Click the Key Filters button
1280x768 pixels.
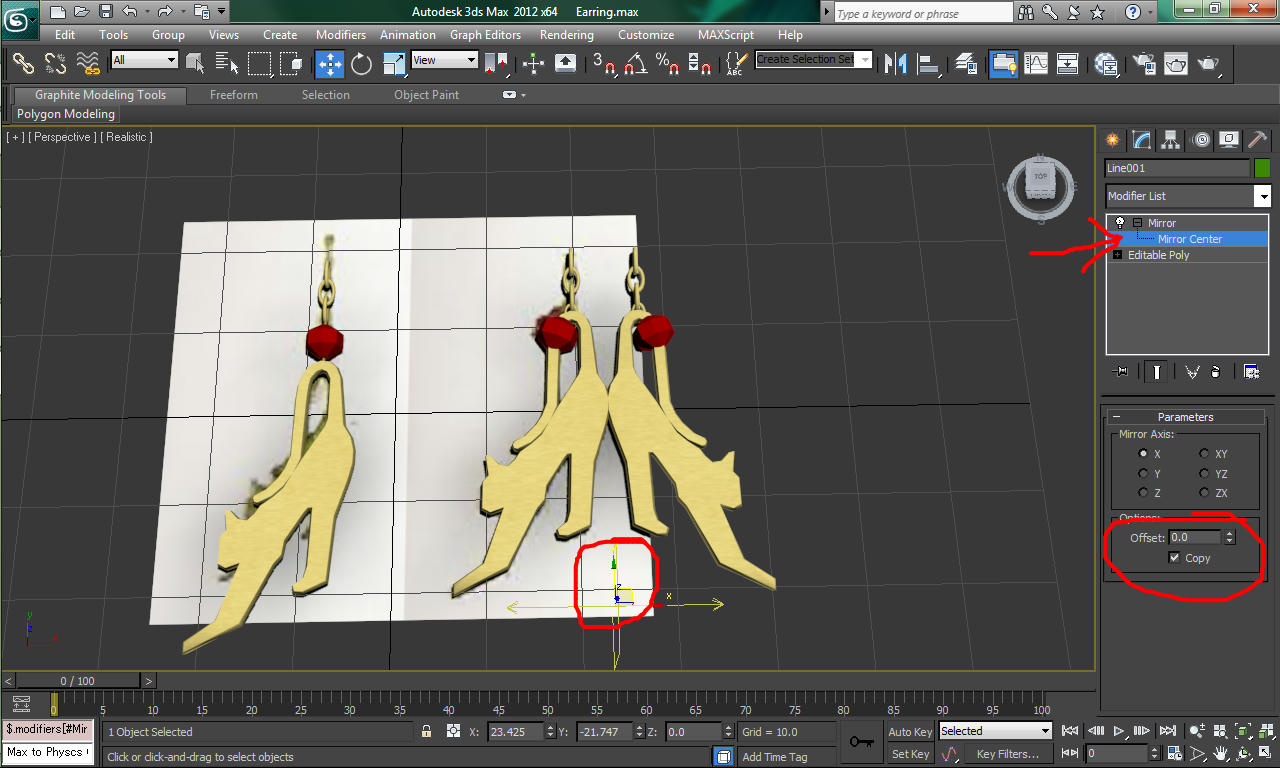click(x=1007, y=754)
